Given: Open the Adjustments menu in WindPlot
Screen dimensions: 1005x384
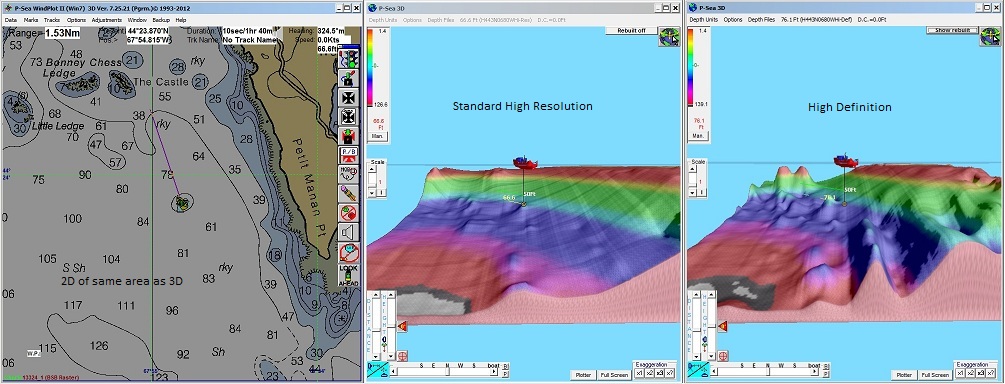Looking at the screenshot, I should 106,20.
